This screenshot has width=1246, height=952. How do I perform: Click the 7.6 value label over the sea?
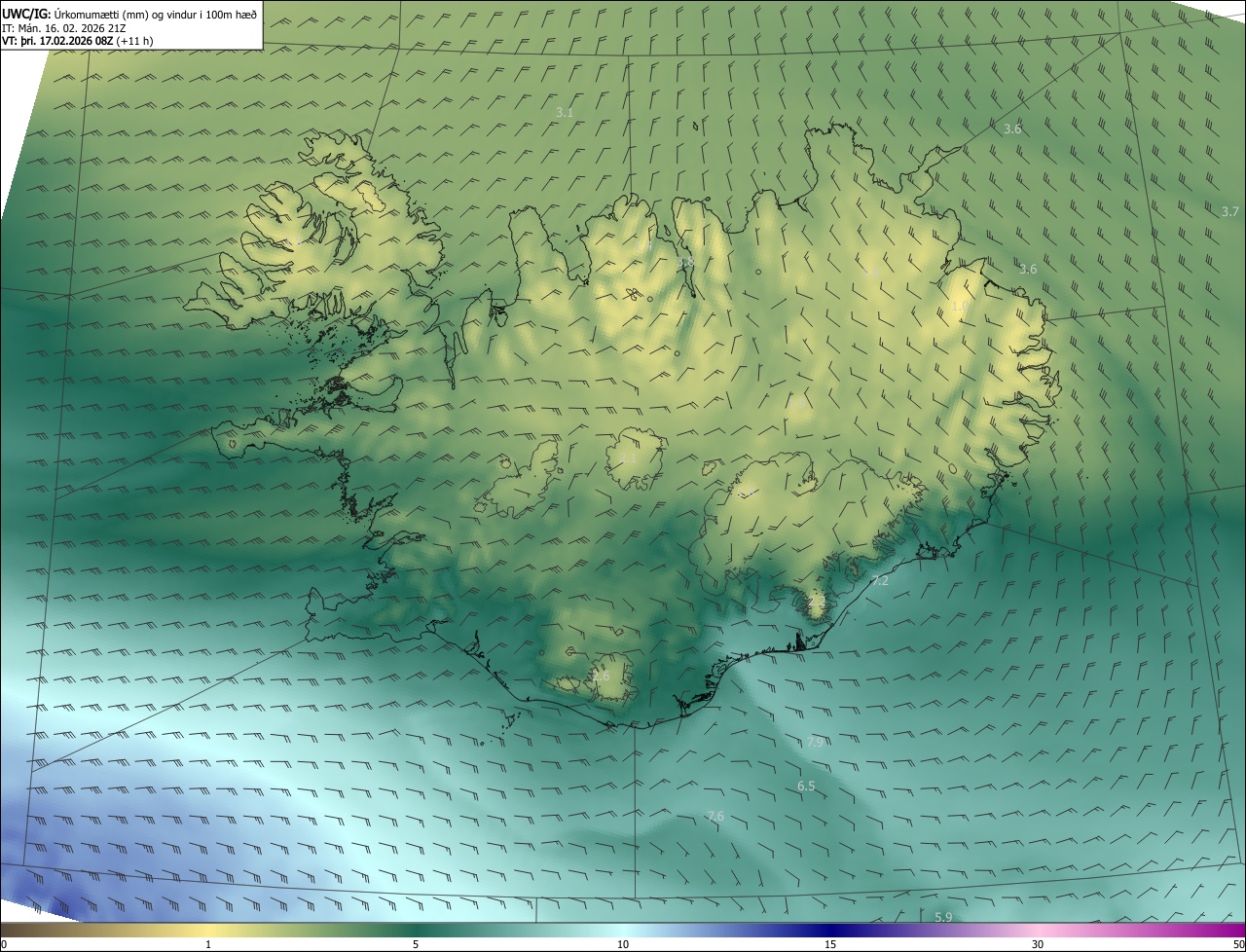tap(715, 816)
